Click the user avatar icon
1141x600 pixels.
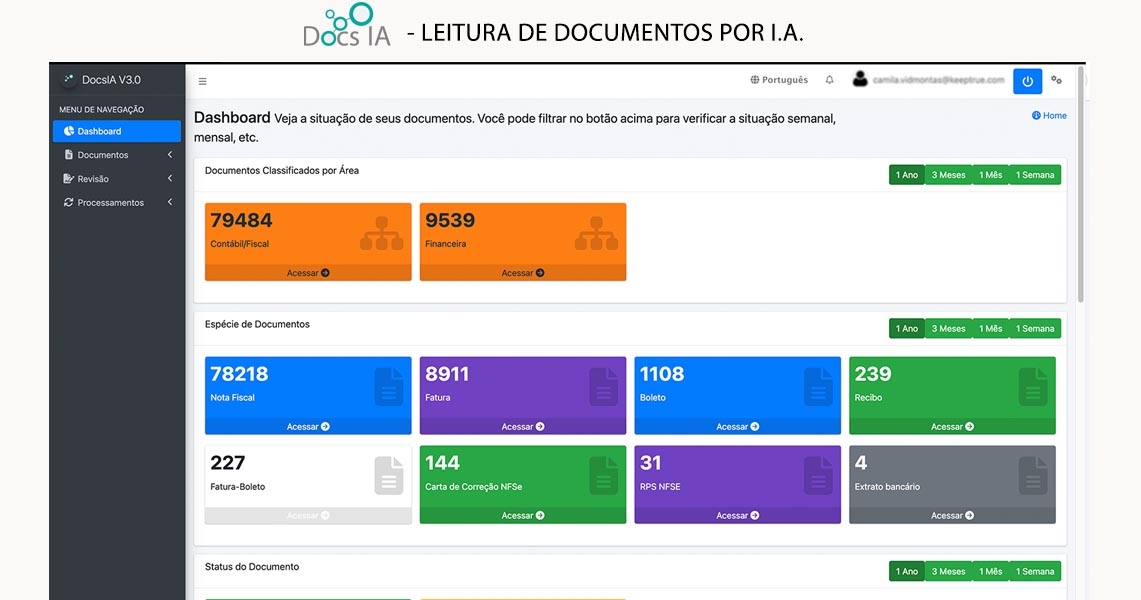tap(860, 80)
